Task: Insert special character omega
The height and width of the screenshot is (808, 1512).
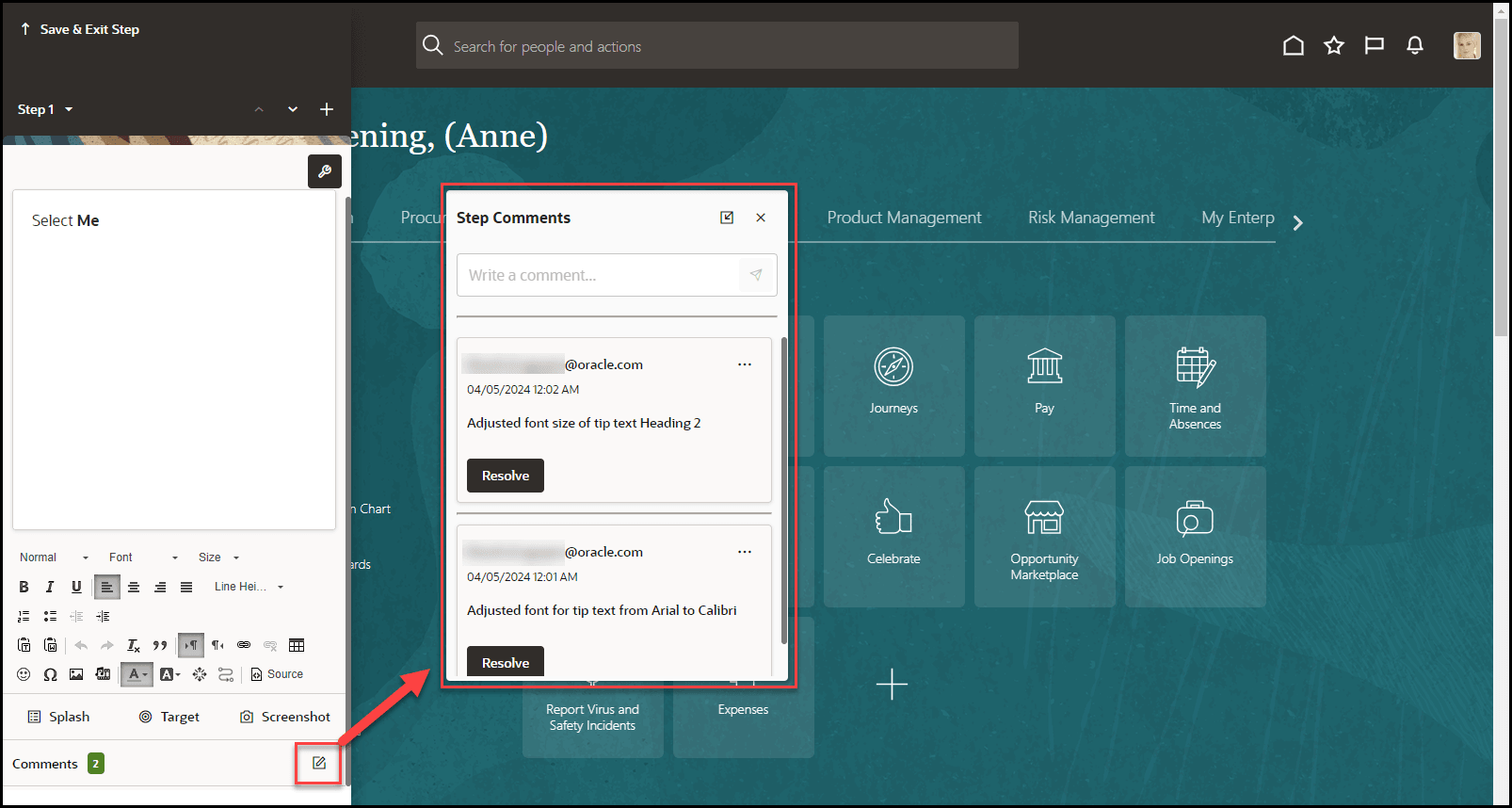Action: click(50, 674)
